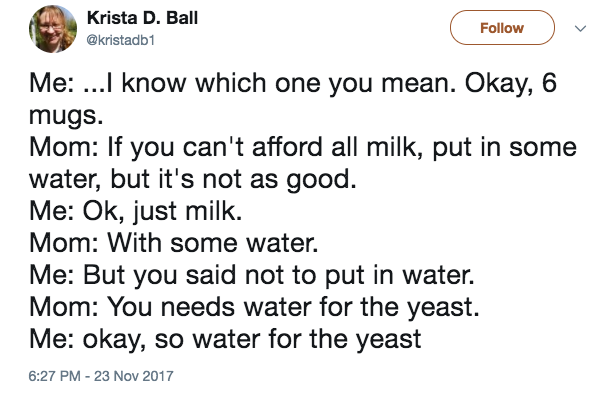Click the line 'I know which one you mean'
Screen dimensions: 607x393
tap(280, 83)
